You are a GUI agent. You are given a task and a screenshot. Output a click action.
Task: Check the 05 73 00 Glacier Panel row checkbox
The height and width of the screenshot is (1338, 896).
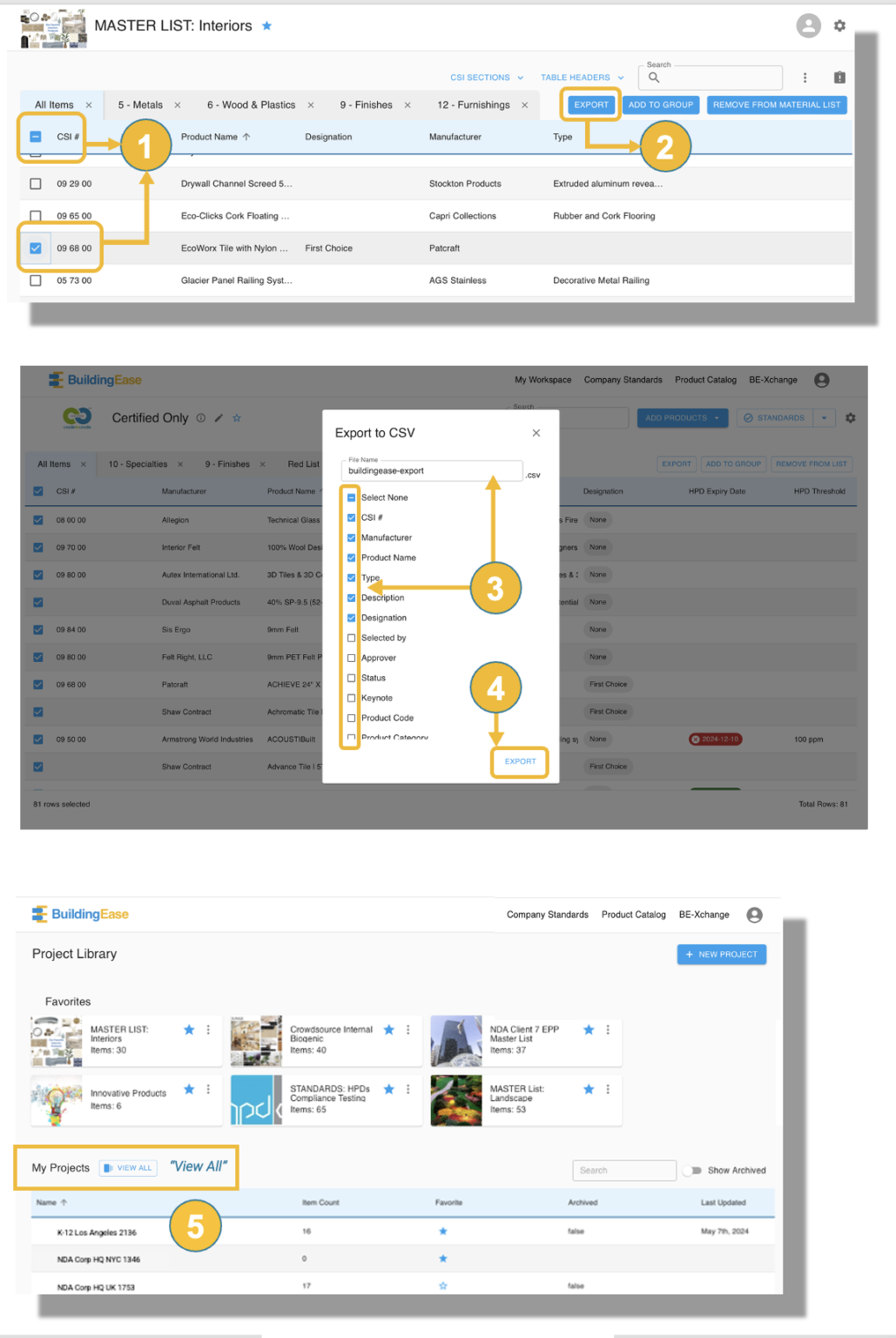pyautogui.click(x=36, y=280)
